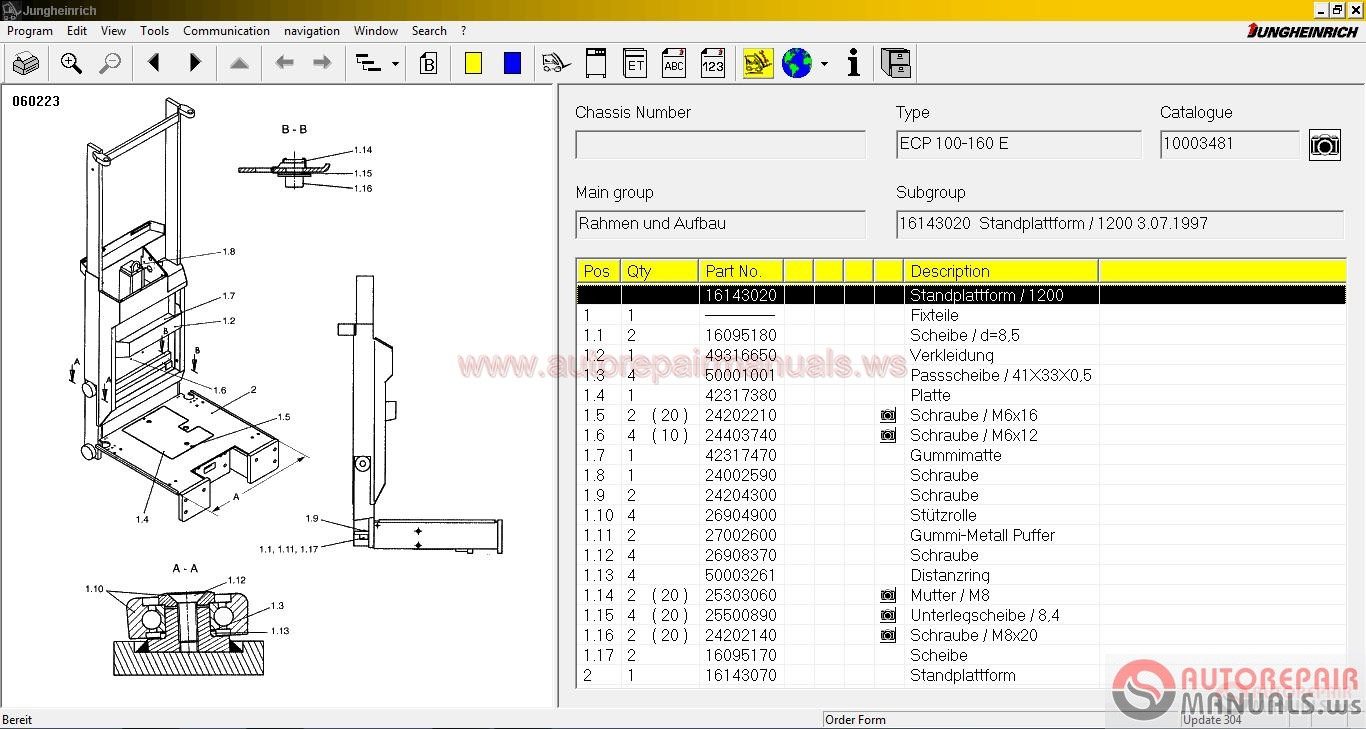This screenshot has height=729, width=1366.
Task: Open the navigation menu
Action: click(312, 31)
